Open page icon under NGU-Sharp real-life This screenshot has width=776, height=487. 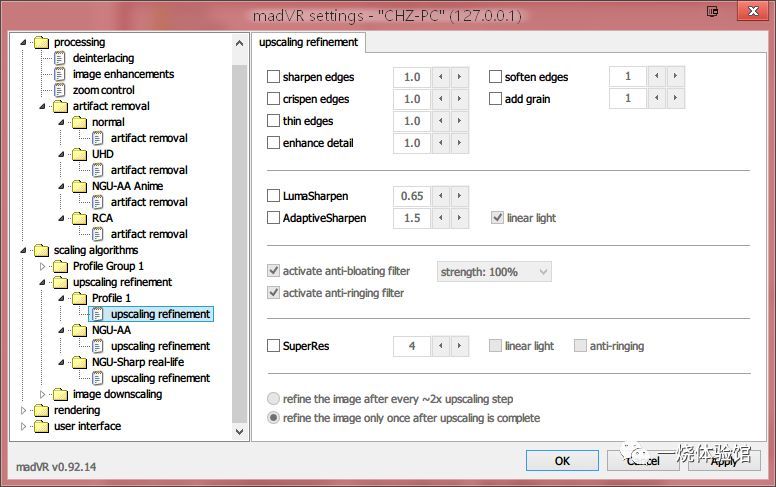tap(97, 378)
